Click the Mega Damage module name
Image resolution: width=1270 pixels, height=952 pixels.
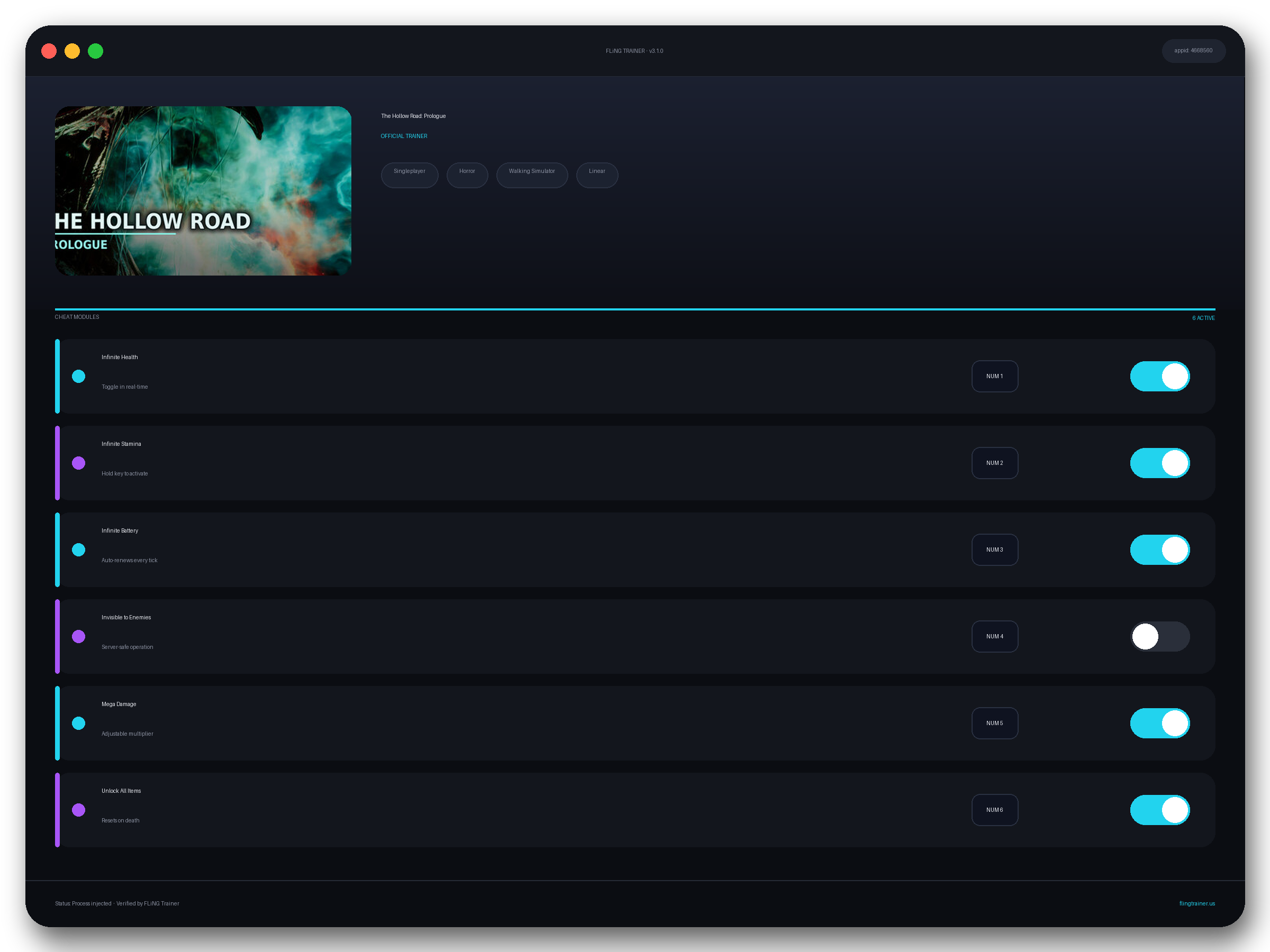click(x=119, y=704)
